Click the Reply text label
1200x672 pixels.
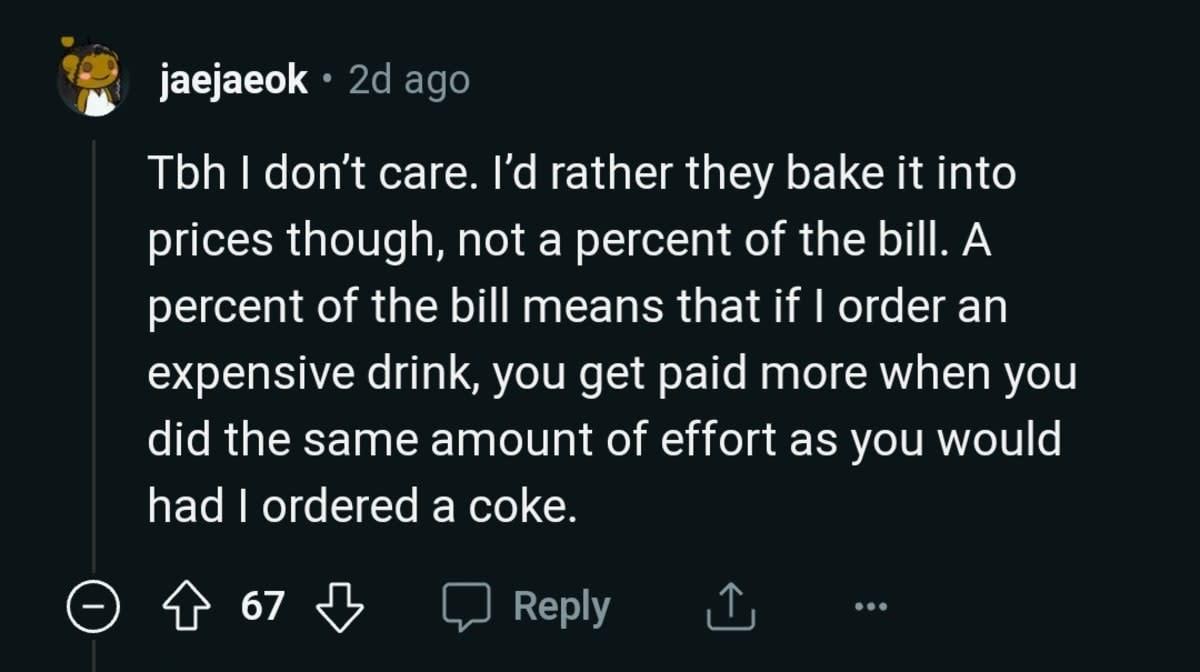tap(561, 607)
